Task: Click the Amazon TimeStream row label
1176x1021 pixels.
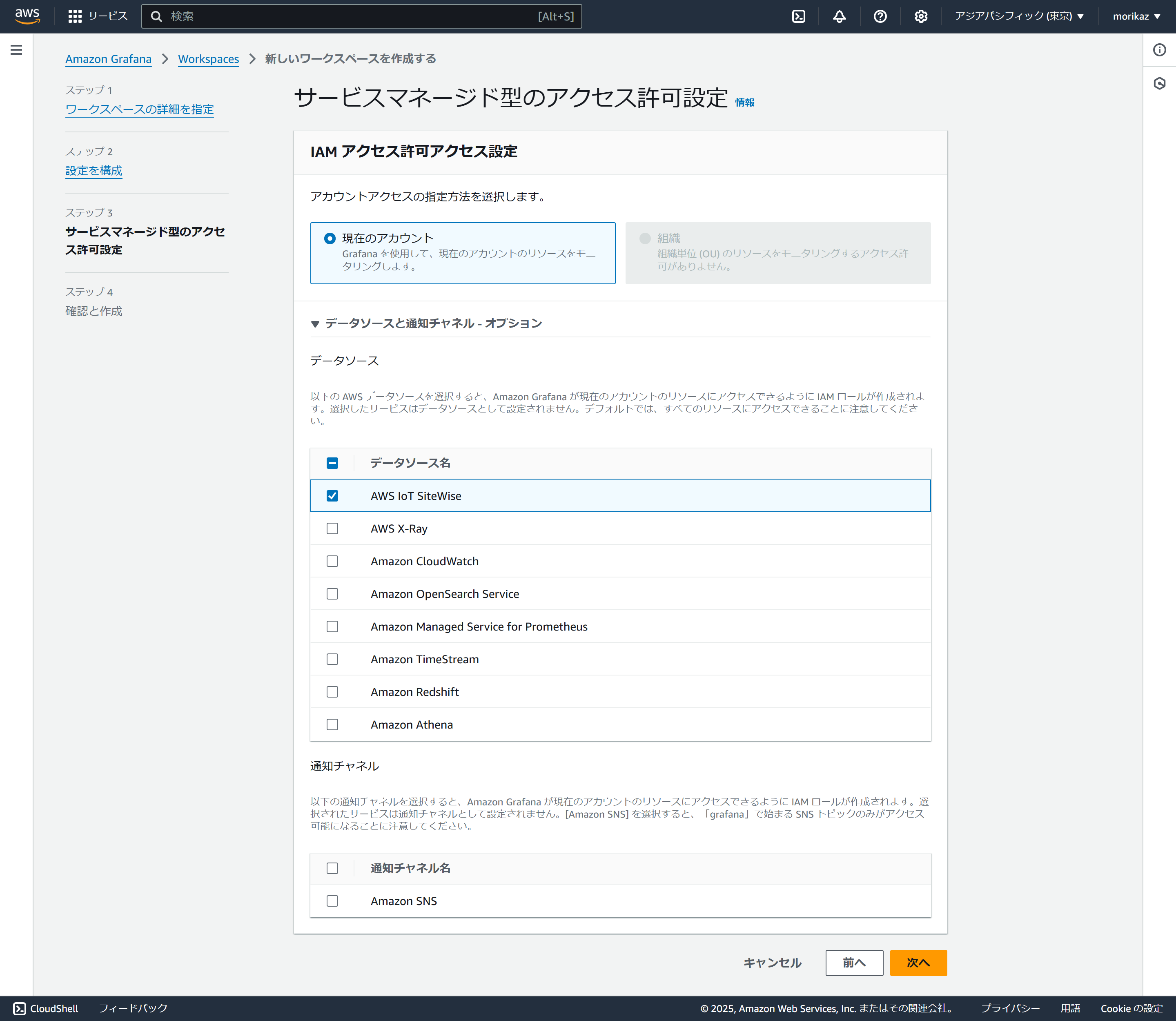Action: tap(425, 659)
